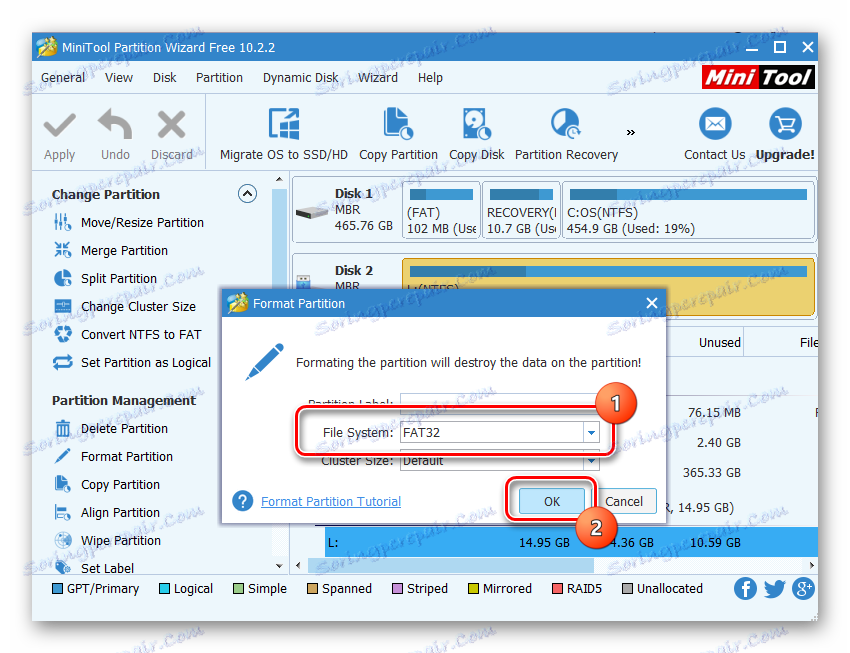This screenshot has width=850, height=653.
Task: Select the C:OS(NTFS) partition block
Action: pyautogui.click(x=688, y=210)
